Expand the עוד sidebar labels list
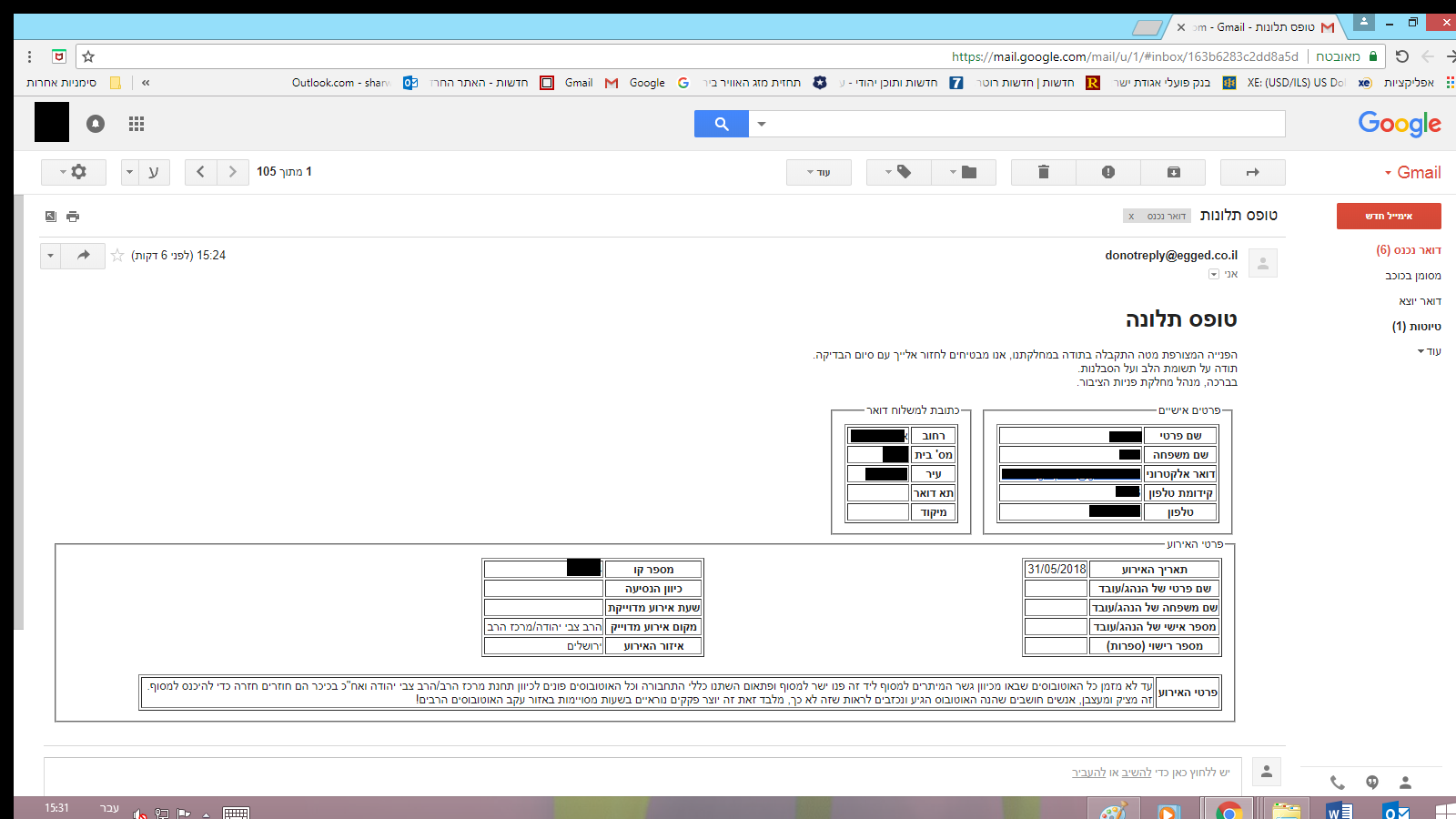 [x=1429, y=351]
